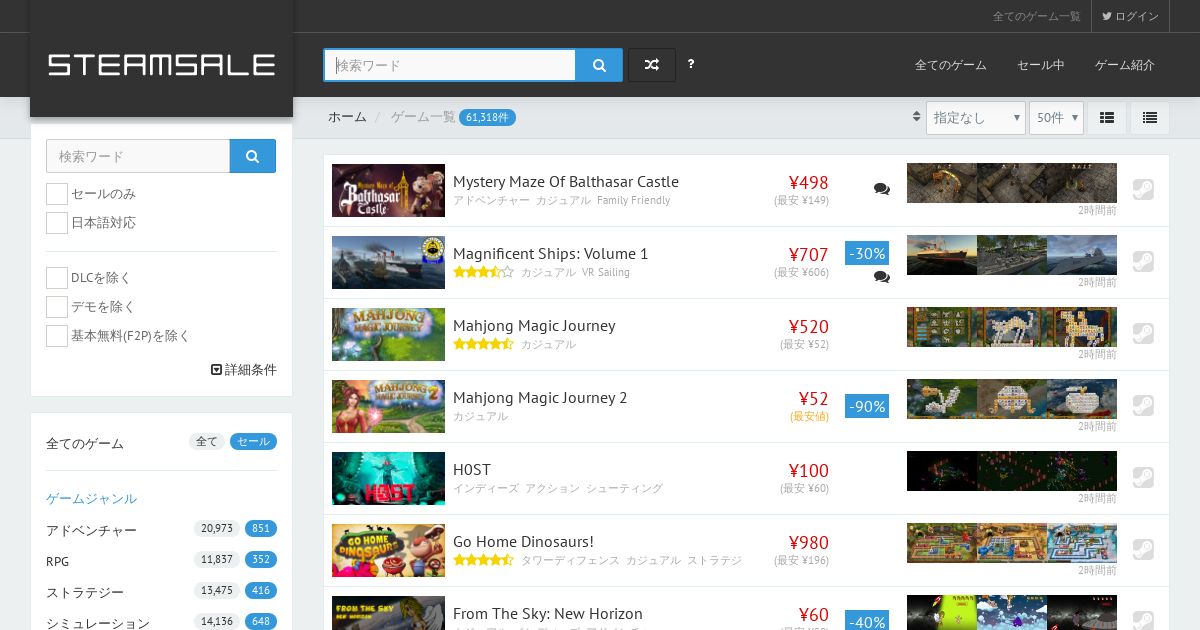Click the ストラテジー genre in sidebar

click(x=85, y=592)
